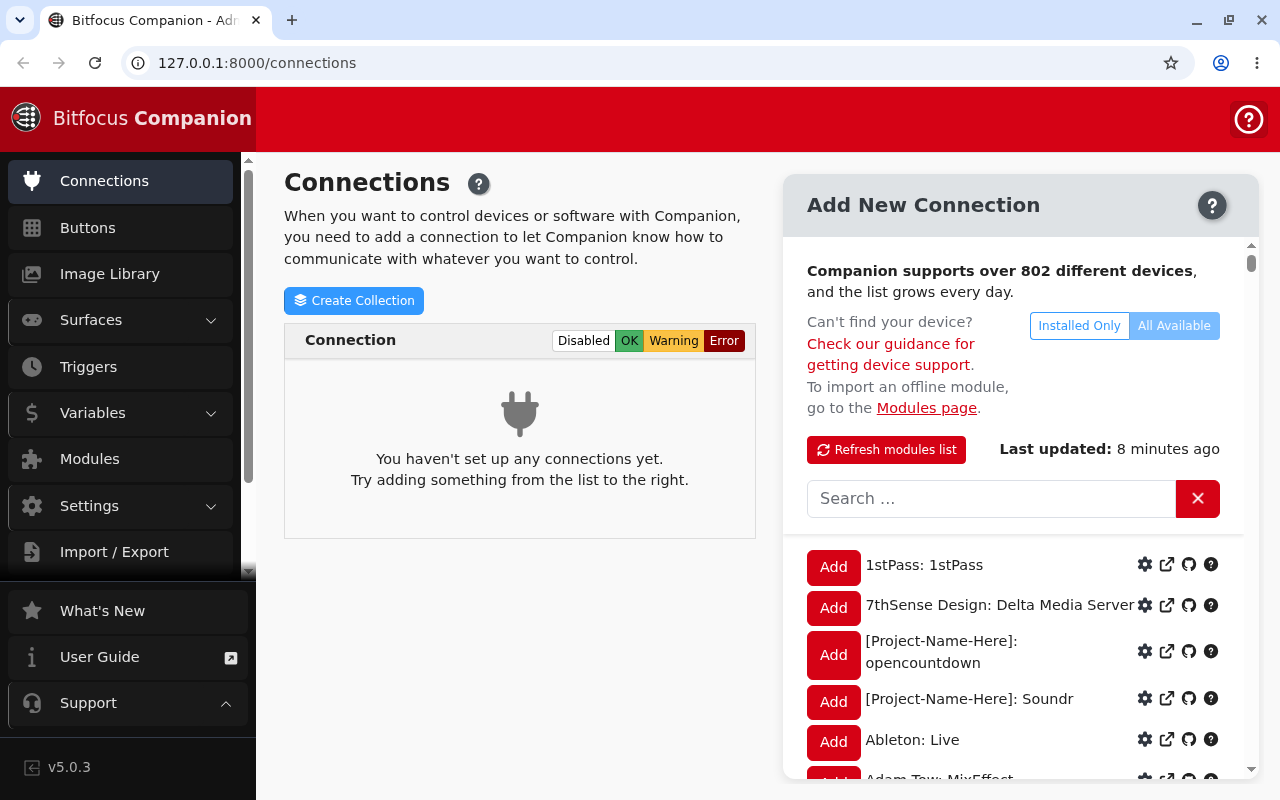Select the Installed Only filter
The image size is (1280, 800).
coord(1079,326)
